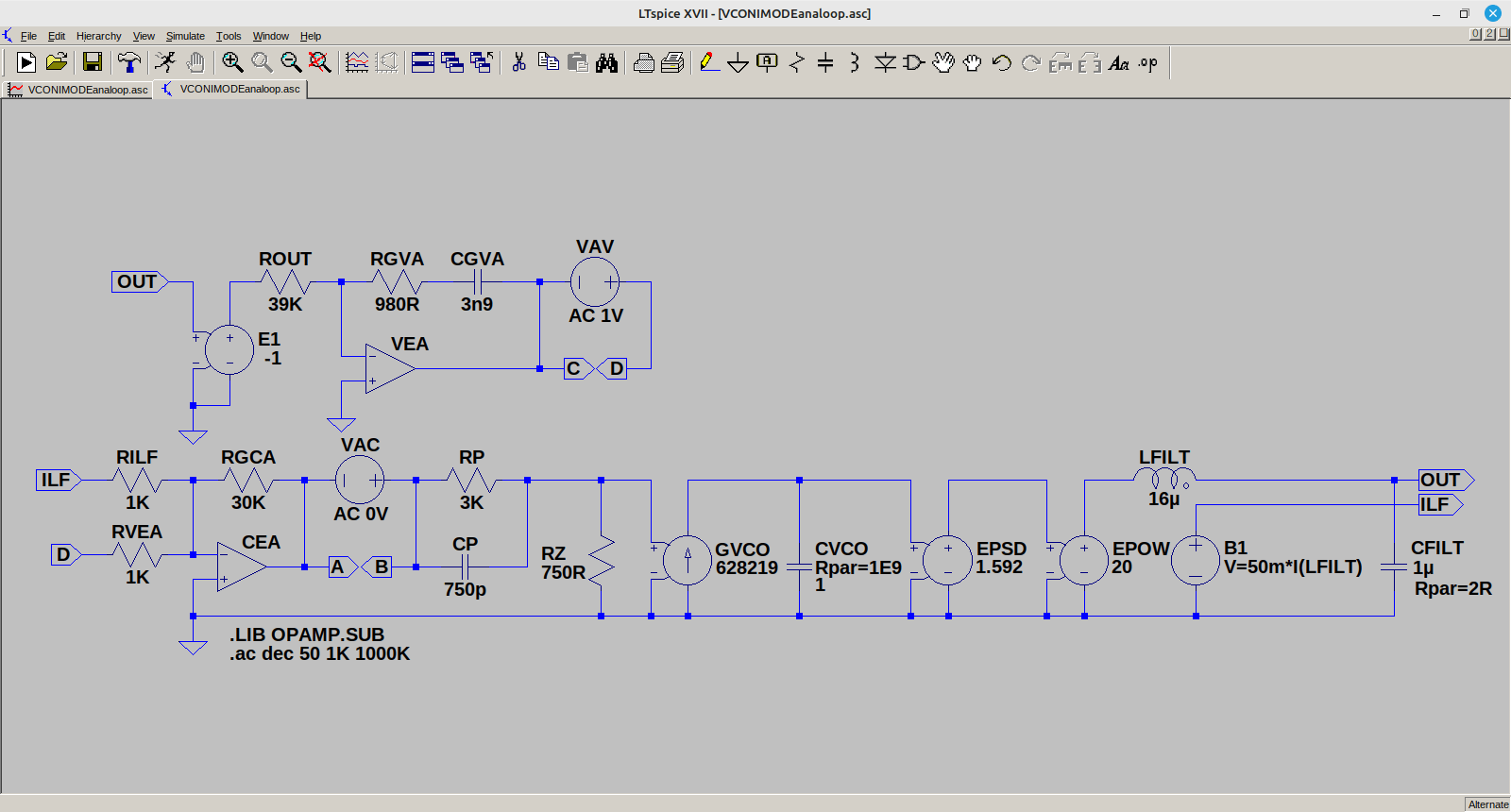Screen dimensions: 1511x812
Task: Click the Print Setup icon
Action: coord(673,62)
